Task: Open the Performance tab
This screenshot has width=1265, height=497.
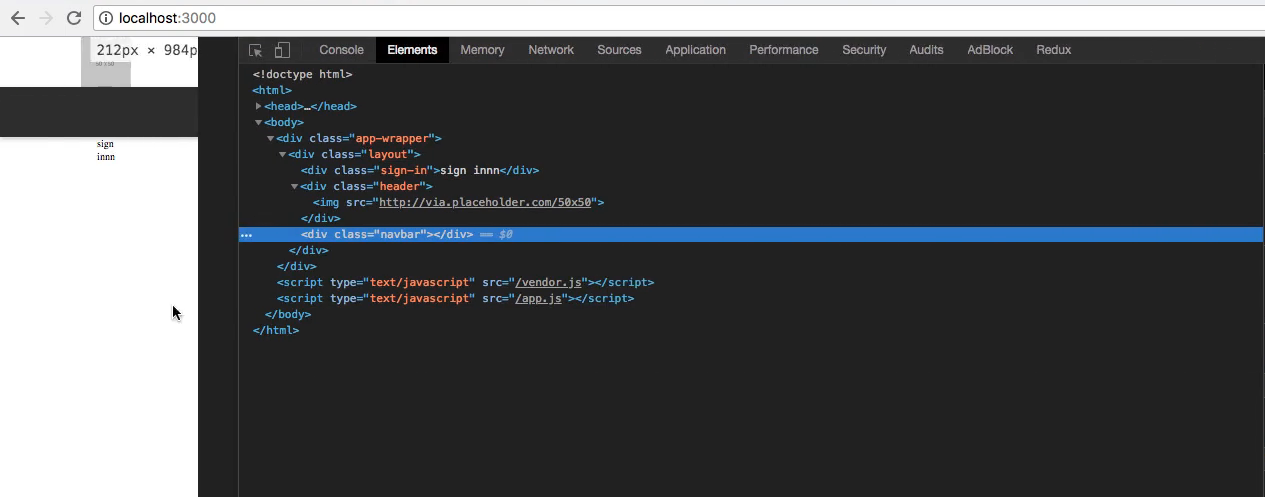Action: (783, 50)
